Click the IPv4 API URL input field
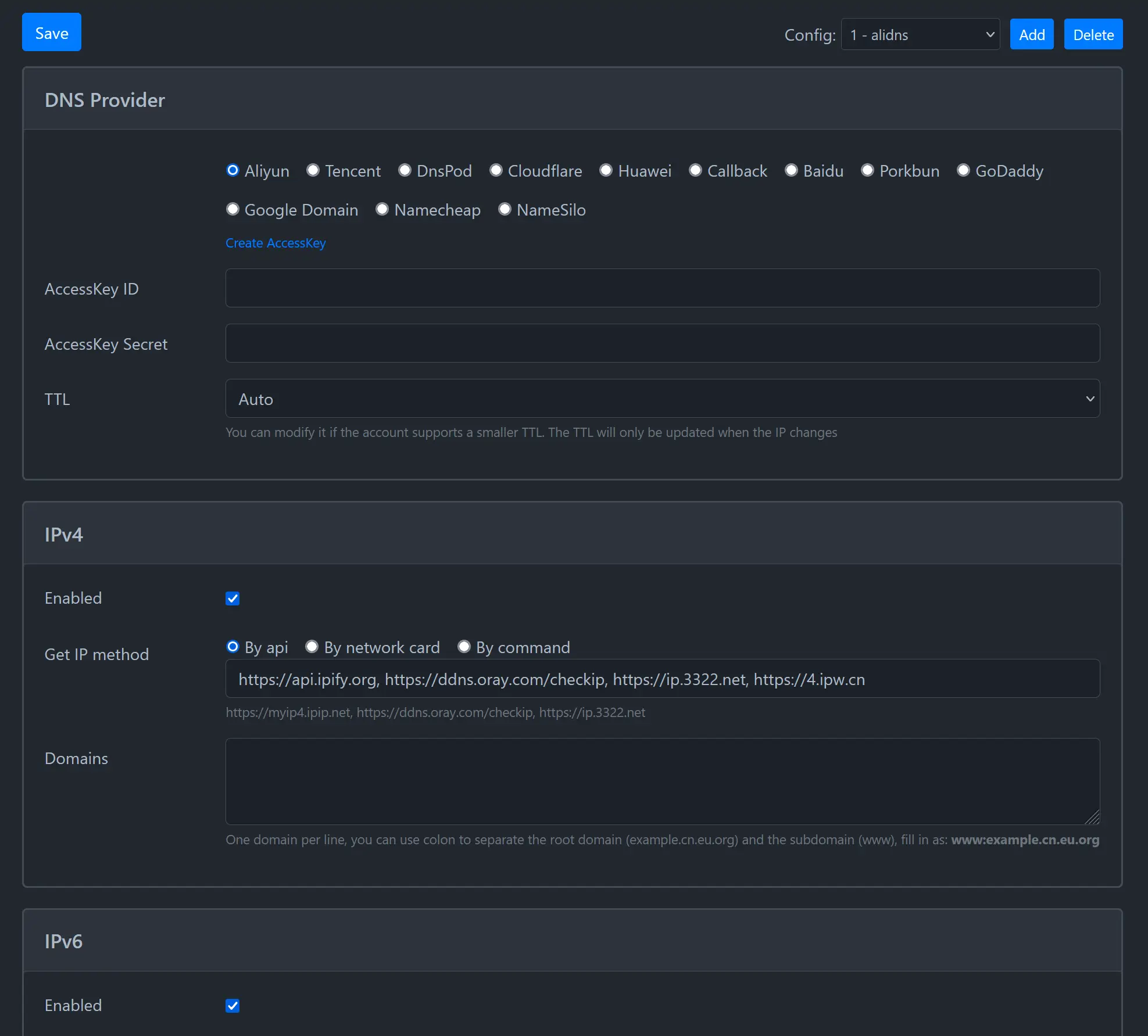This screenshot has height=1036, width=1148. [x=663, y=679]
